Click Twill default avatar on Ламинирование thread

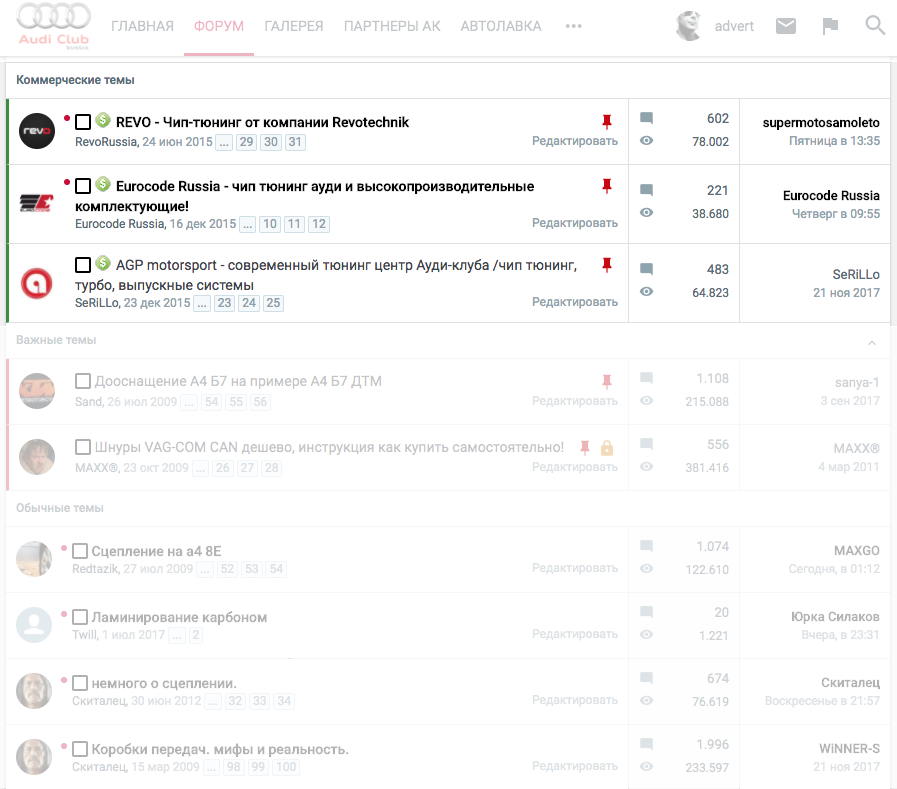pos(34,625)
